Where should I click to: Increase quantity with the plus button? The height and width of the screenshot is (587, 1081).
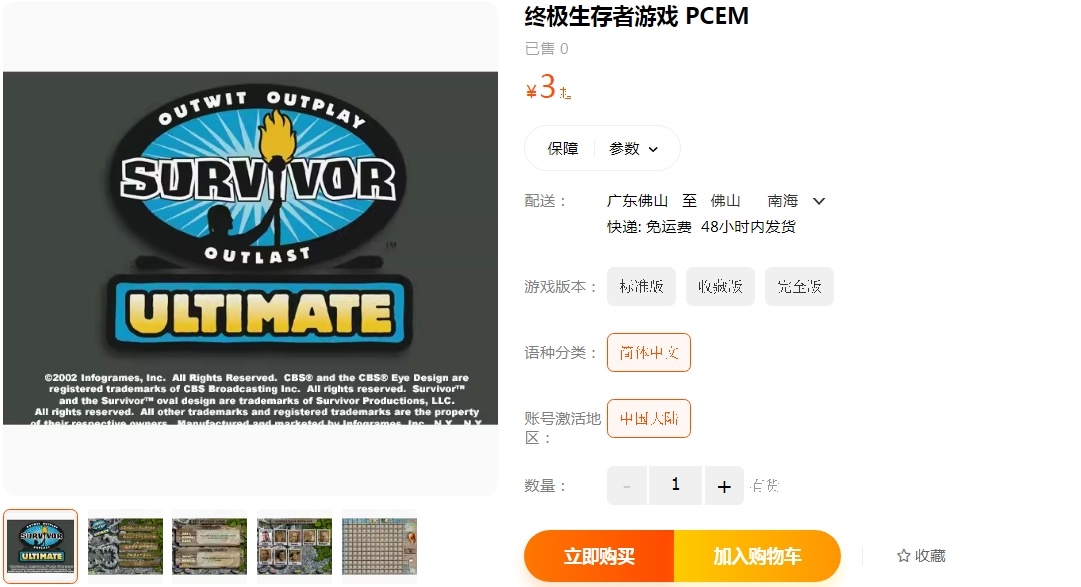(724, 486)
